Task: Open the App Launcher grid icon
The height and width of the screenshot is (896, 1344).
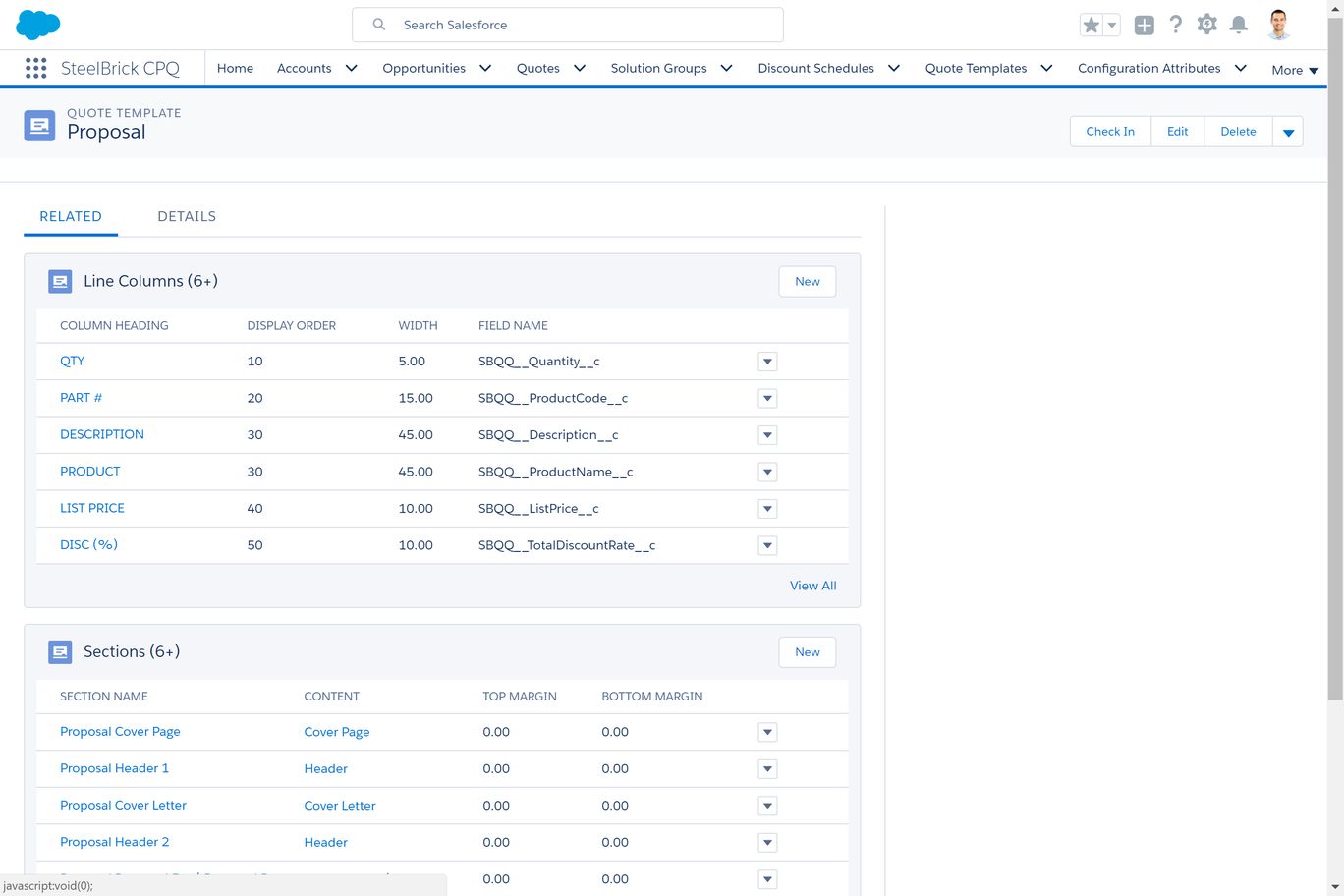Action: tap(36, 68)
